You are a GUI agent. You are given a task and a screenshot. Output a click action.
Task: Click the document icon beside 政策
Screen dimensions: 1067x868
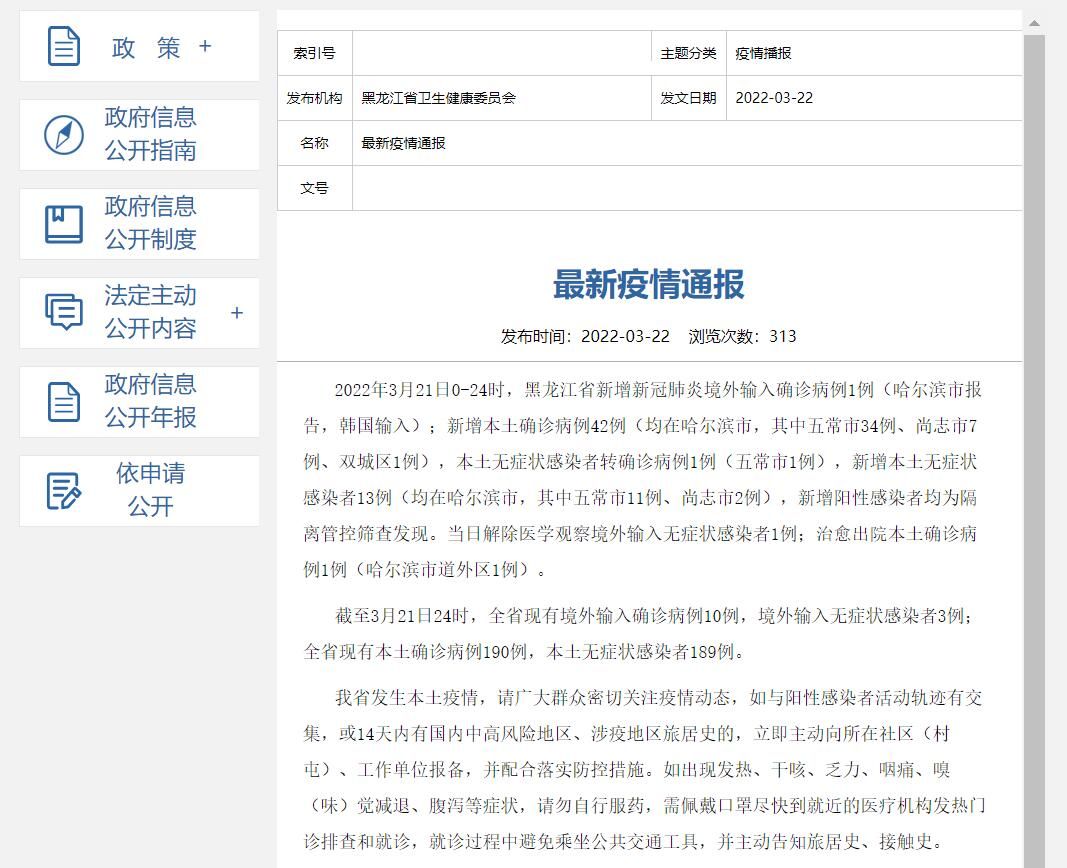[x=64, y=47]
